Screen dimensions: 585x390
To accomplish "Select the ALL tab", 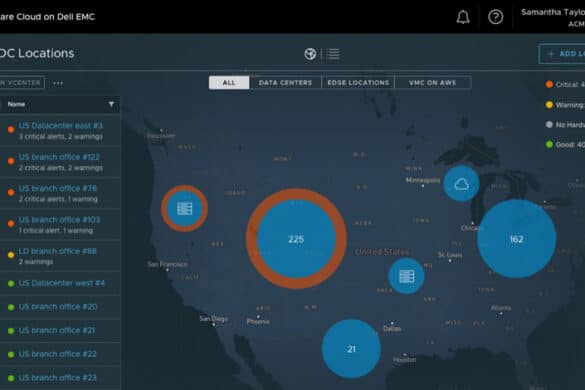I will (229, 82).
